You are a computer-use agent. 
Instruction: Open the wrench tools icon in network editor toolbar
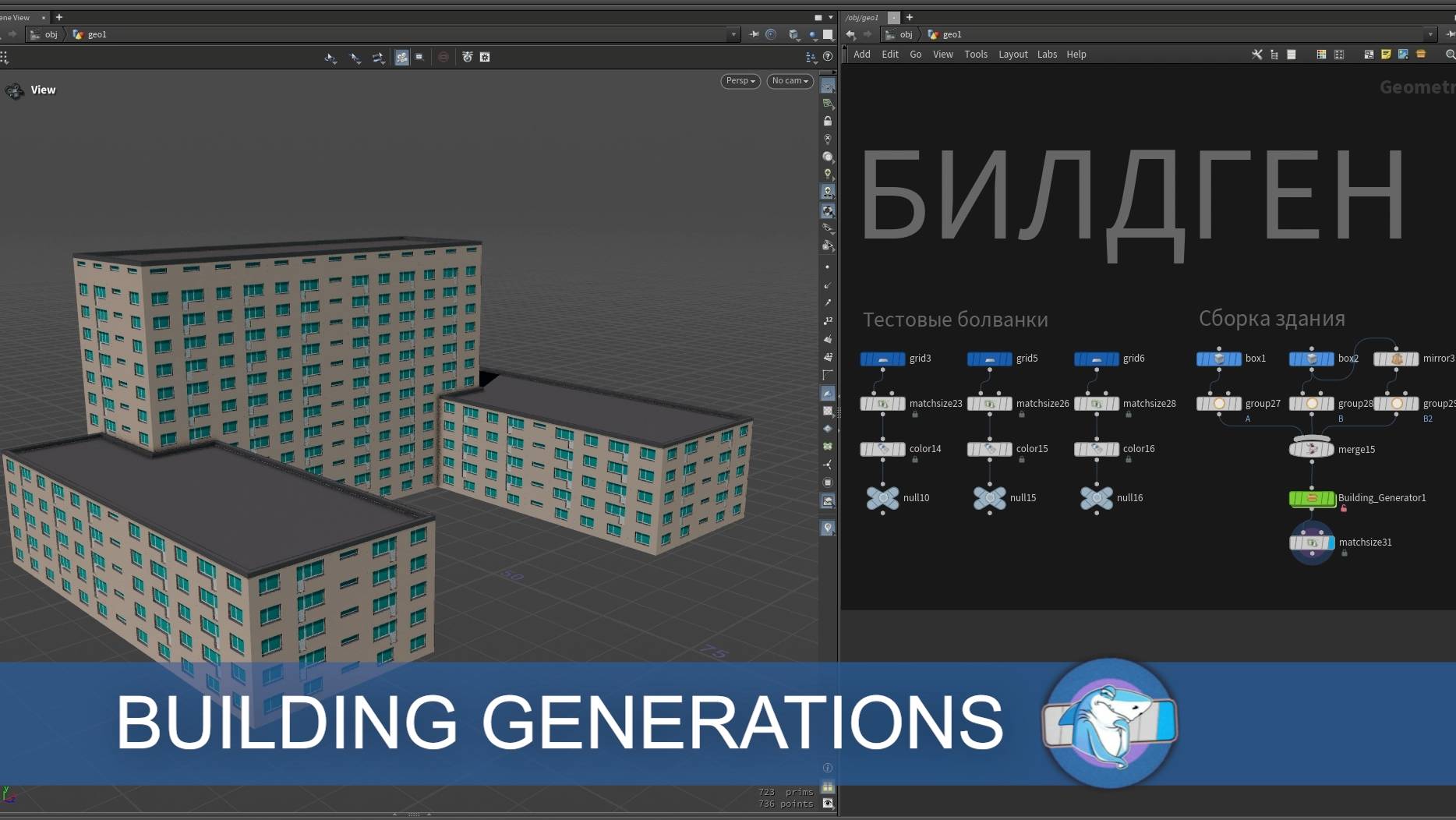[x=1256, y=55]
